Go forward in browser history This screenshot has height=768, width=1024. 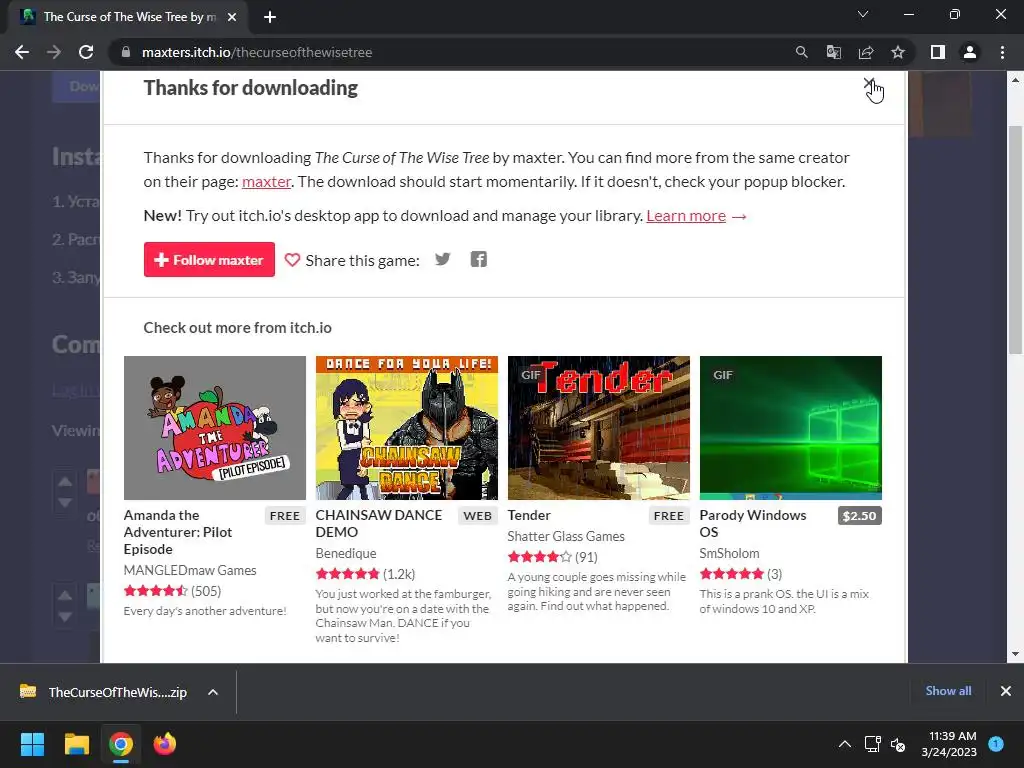tap(54, 52)
